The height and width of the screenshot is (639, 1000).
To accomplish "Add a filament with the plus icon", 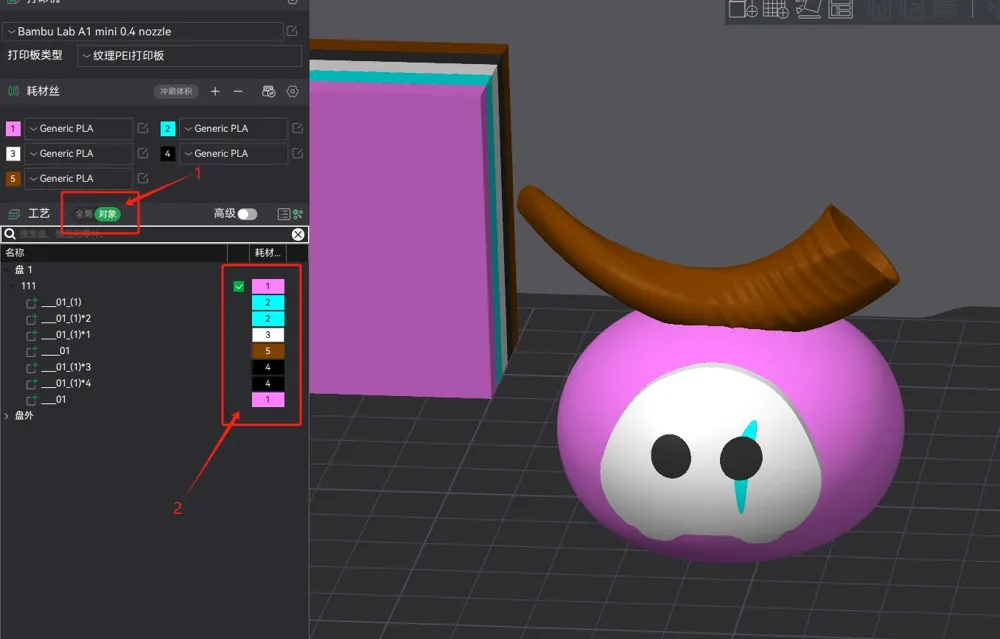I will [x=215, y=91].
